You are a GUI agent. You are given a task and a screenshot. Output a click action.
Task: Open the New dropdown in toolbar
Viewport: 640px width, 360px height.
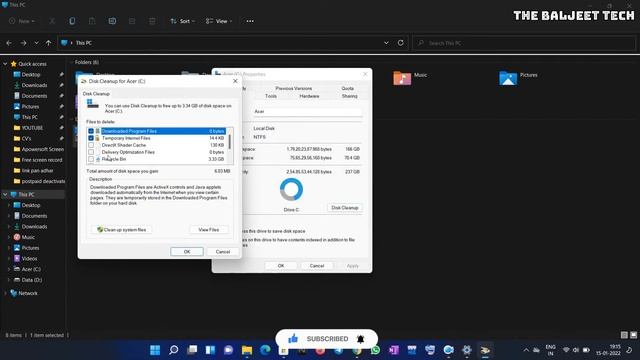point(22,21)
